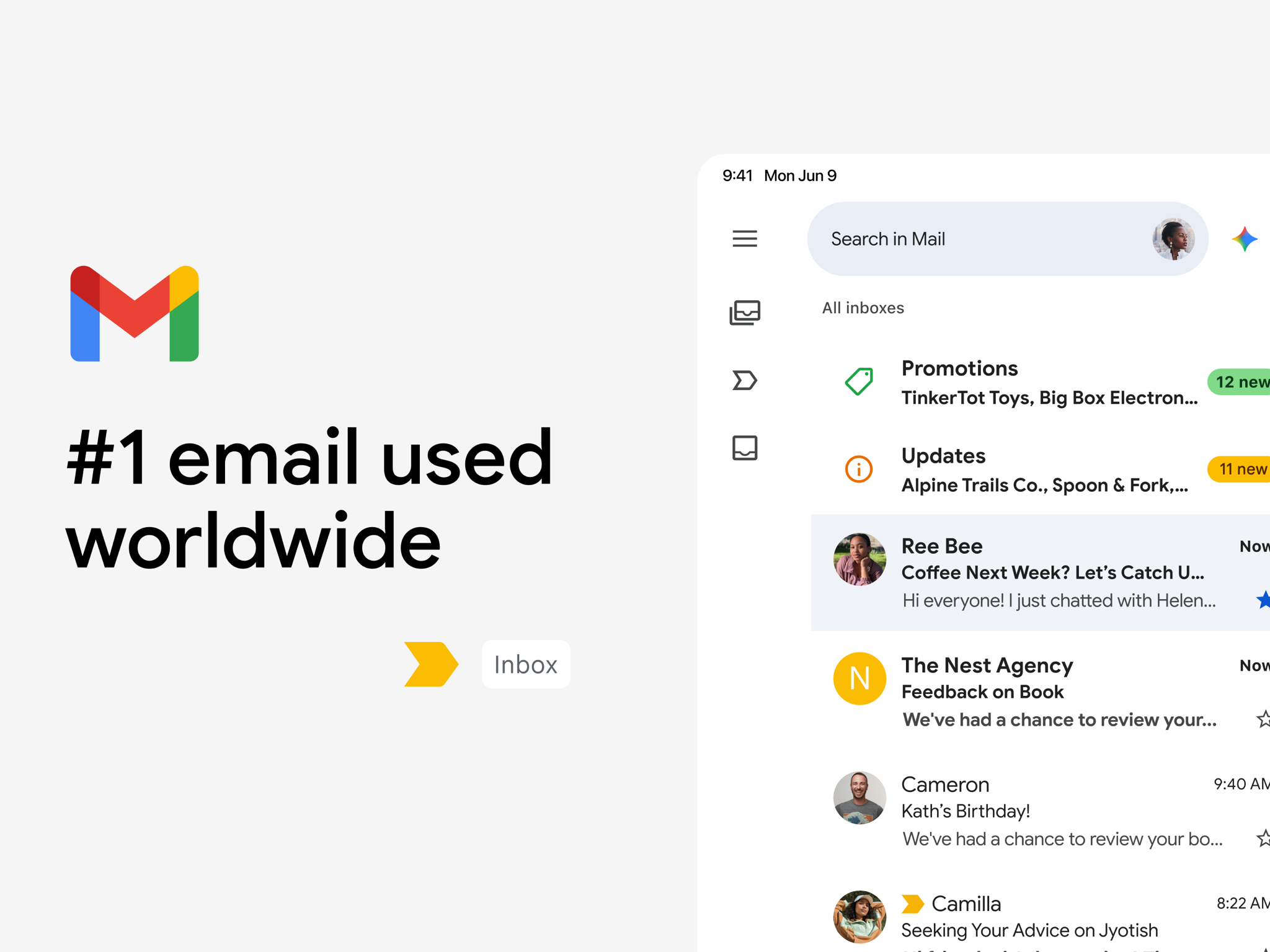The image size is (1270, 952).
Task: Click the large yellow importance arrow
Action: tap(431, 664)
